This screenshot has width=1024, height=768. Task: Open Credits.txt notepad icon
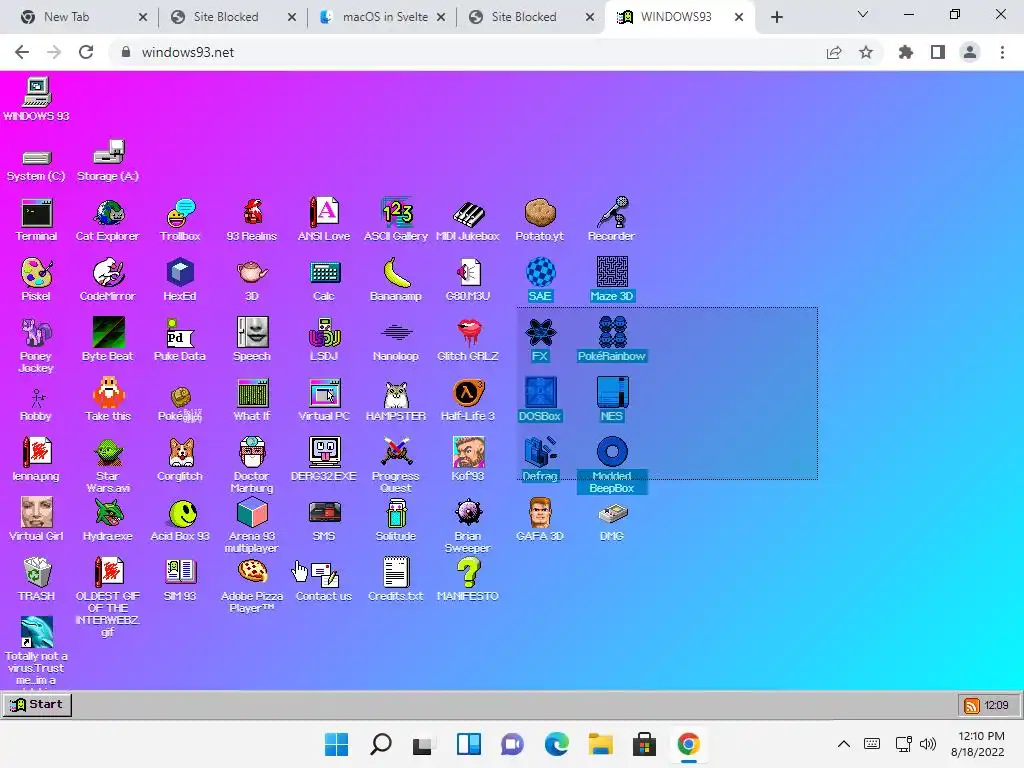(396, 580)
